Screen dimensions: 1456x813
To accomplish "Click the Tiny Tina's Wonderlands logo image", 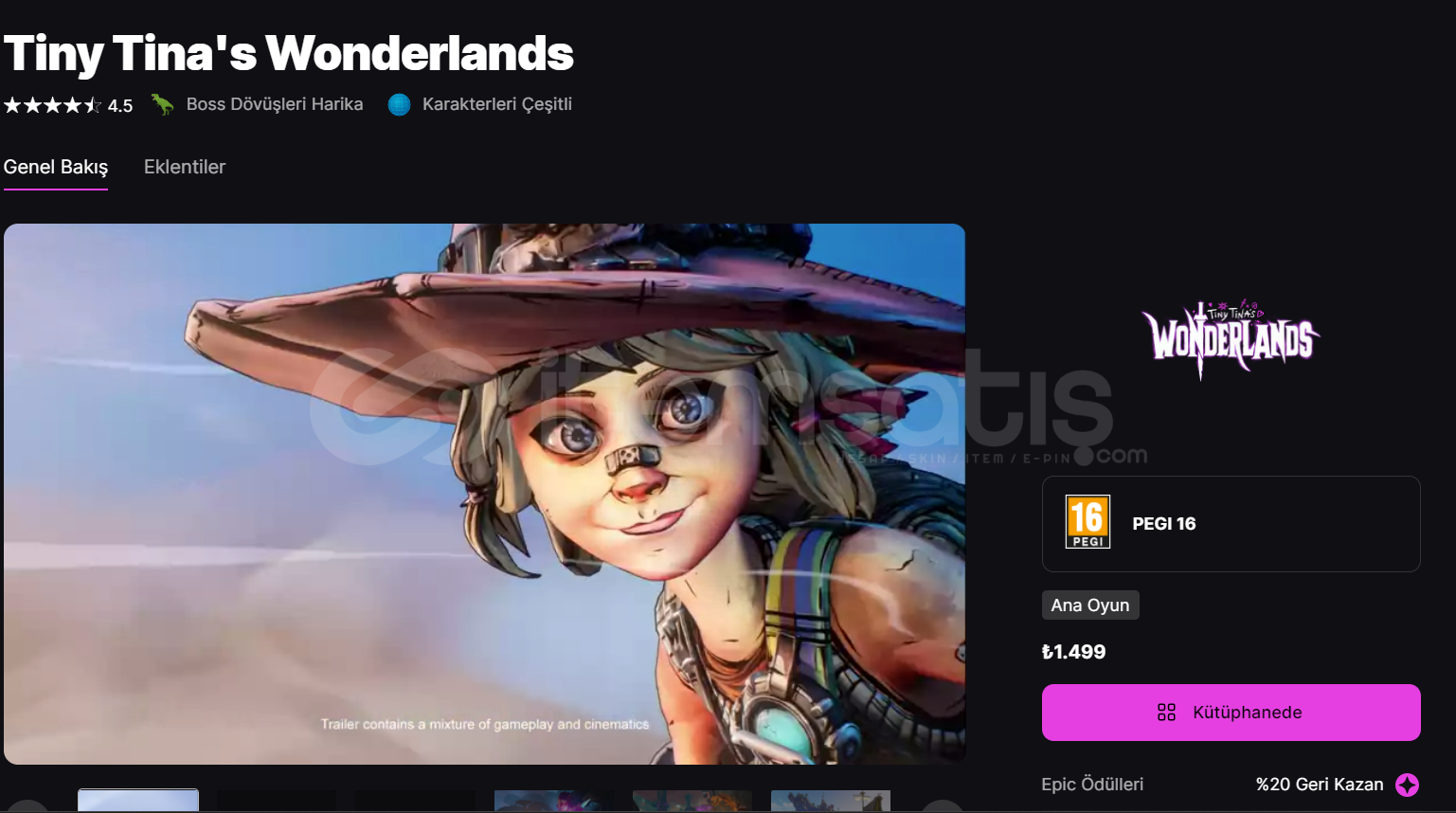I will point(1231,339).
